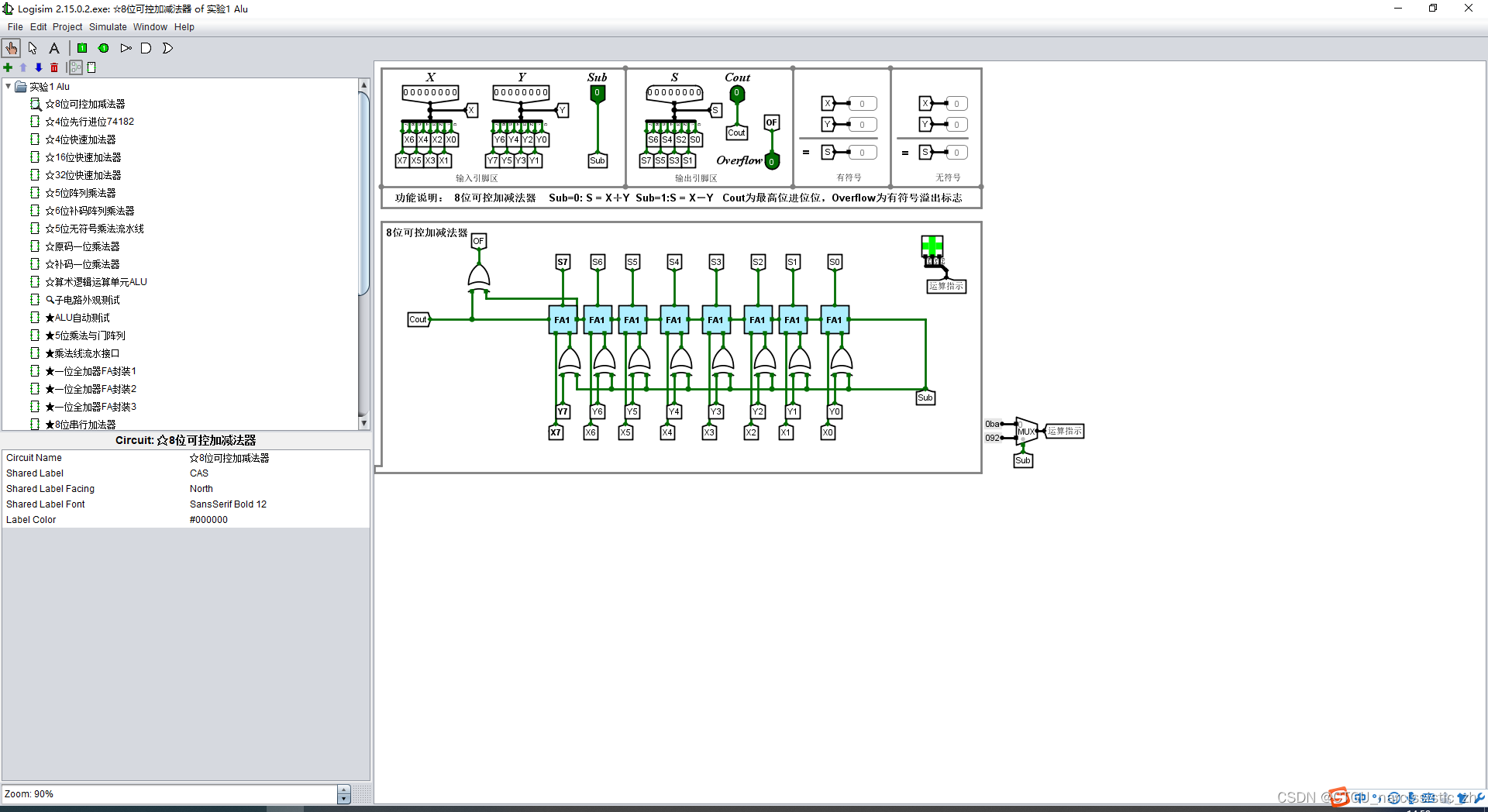
Task: Pick the output pin tool
Action: pos(104,48)
